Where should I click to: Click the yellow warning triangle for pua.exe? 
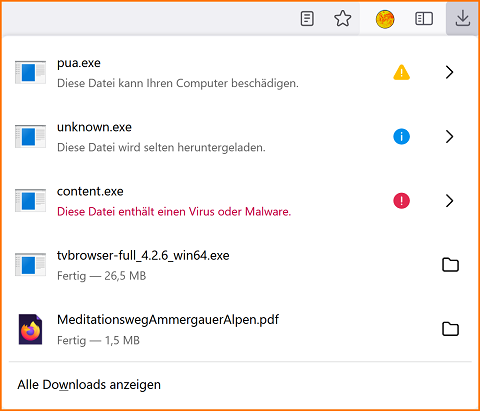click(401, 72)
